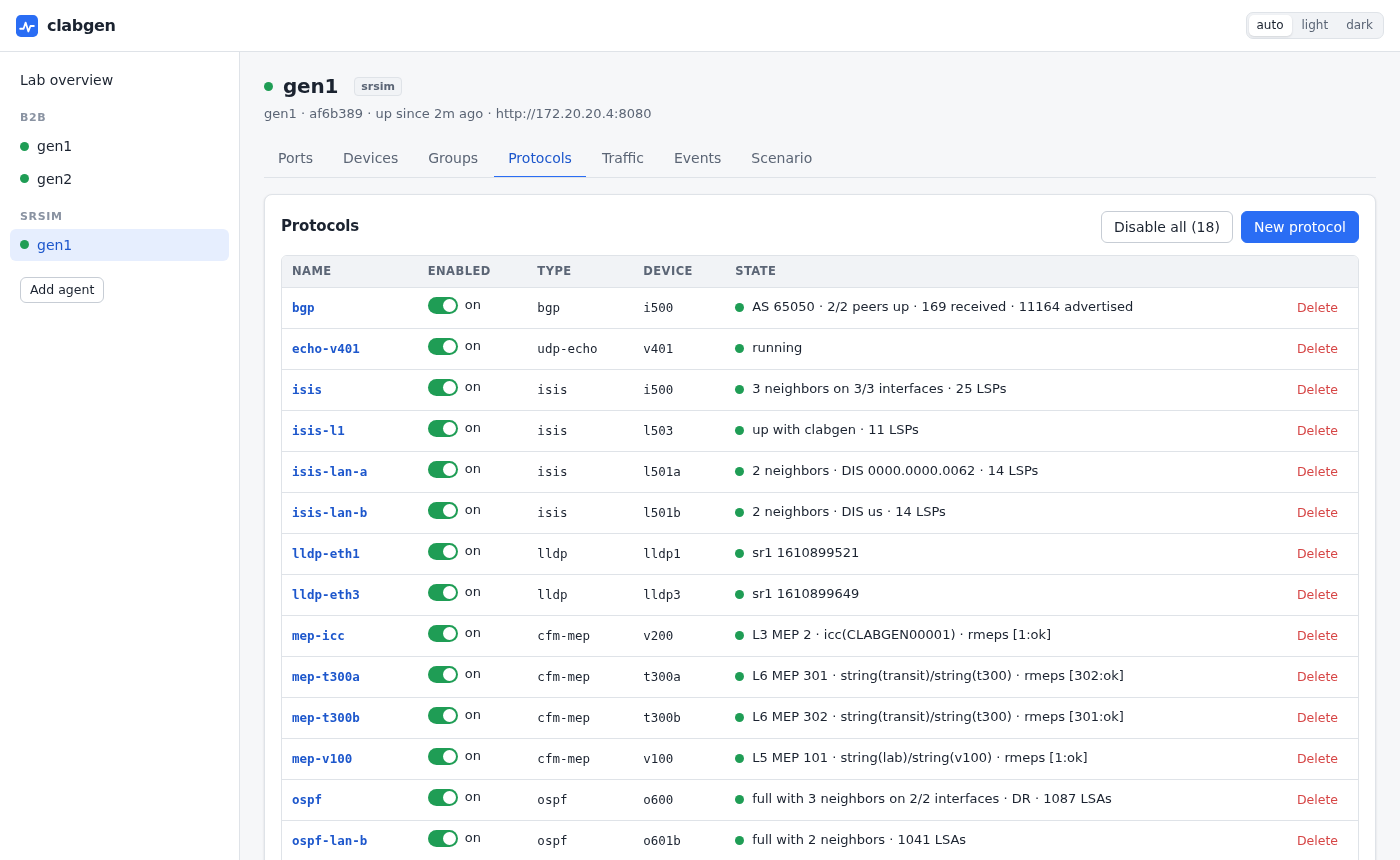Toggle the bgp protocol switch off
1400x860 pixels.
point(443,306)
